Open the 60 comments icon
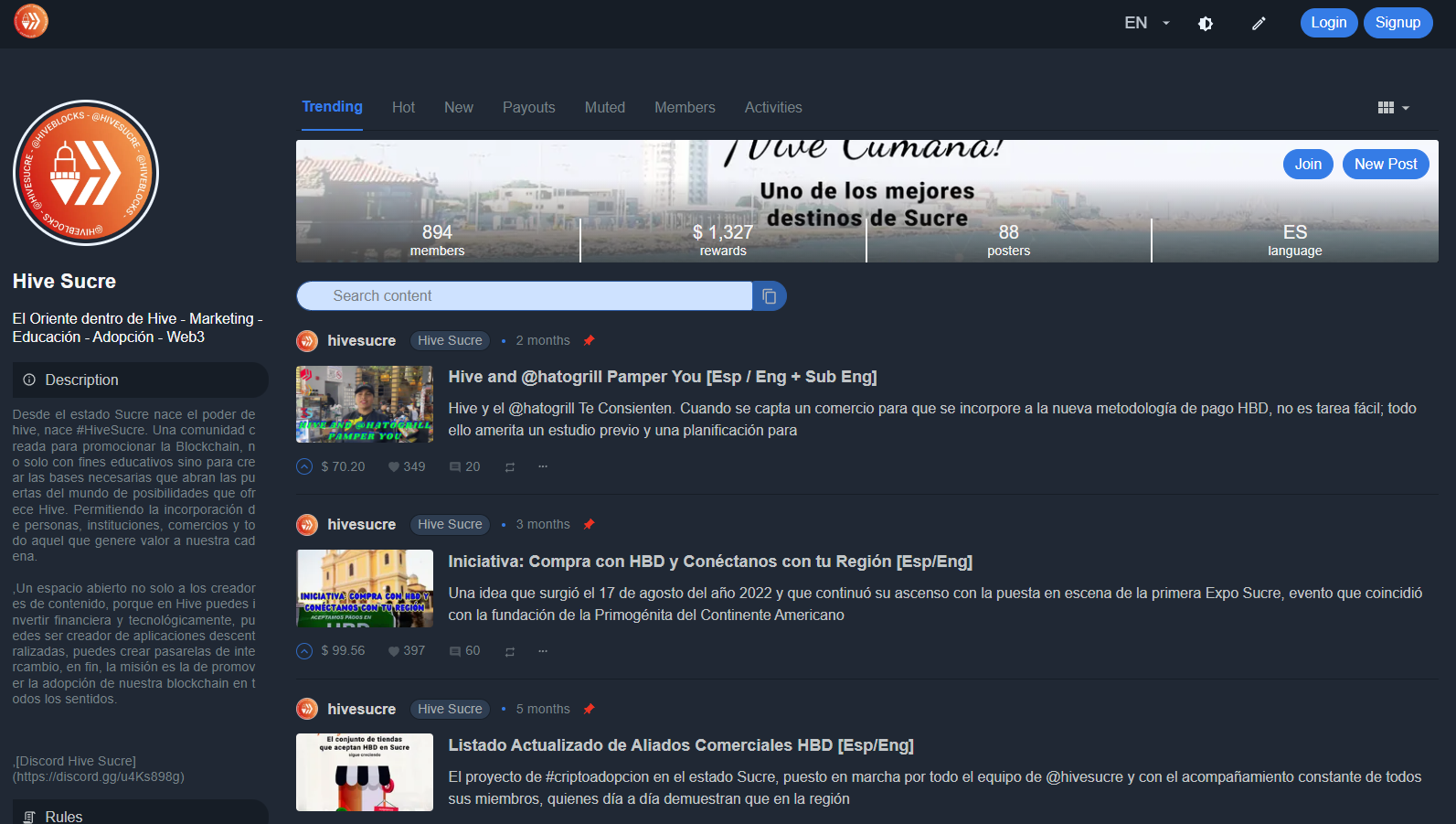Screen dimensions: 1456x824 (x=455, y=651)
